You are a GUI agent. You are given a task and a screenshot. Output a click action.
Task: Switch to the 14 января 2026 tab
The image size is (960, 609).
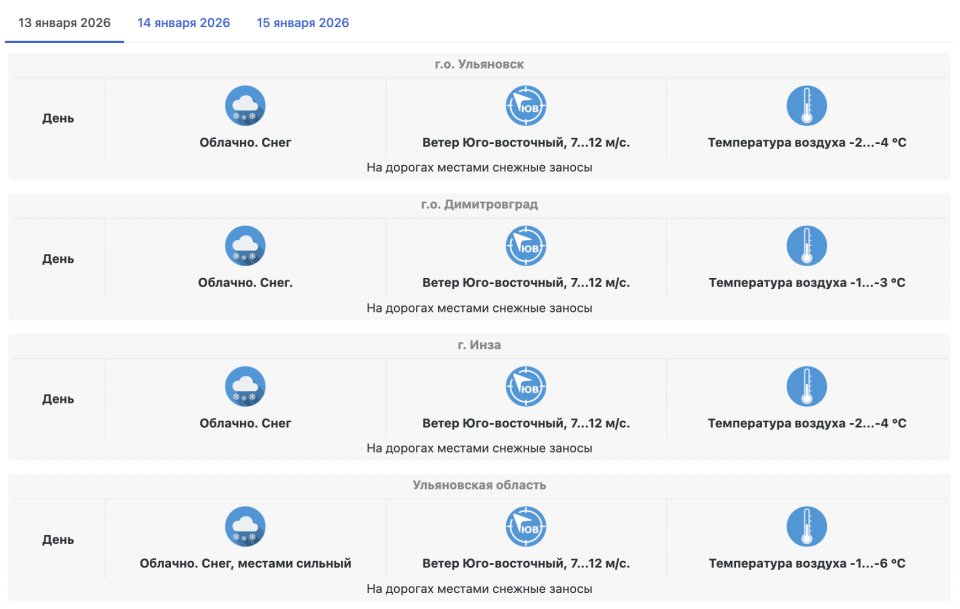(183, 23)
